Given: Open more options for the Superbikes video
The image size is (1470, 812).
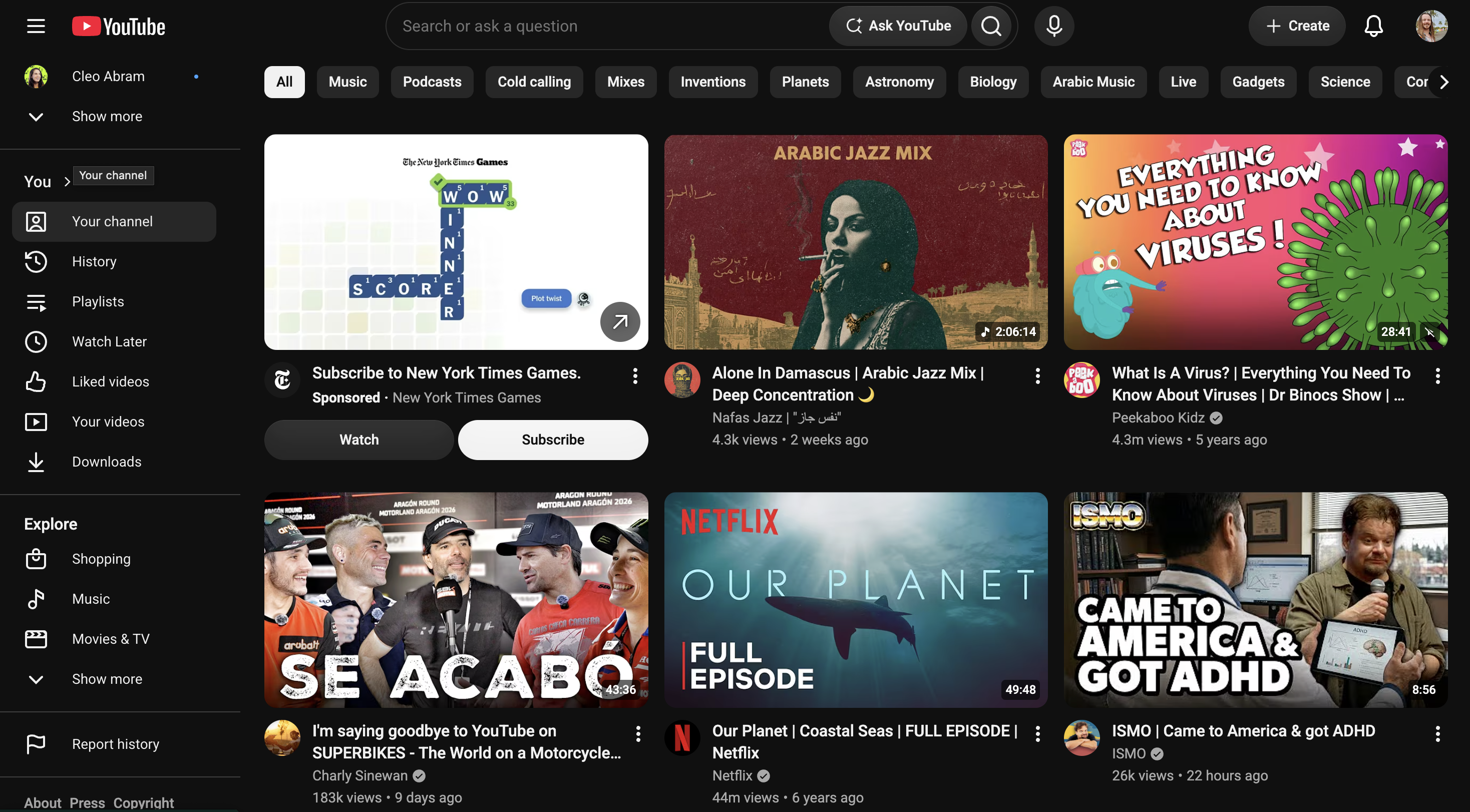Looking at the screenshot, I should 638,734.
